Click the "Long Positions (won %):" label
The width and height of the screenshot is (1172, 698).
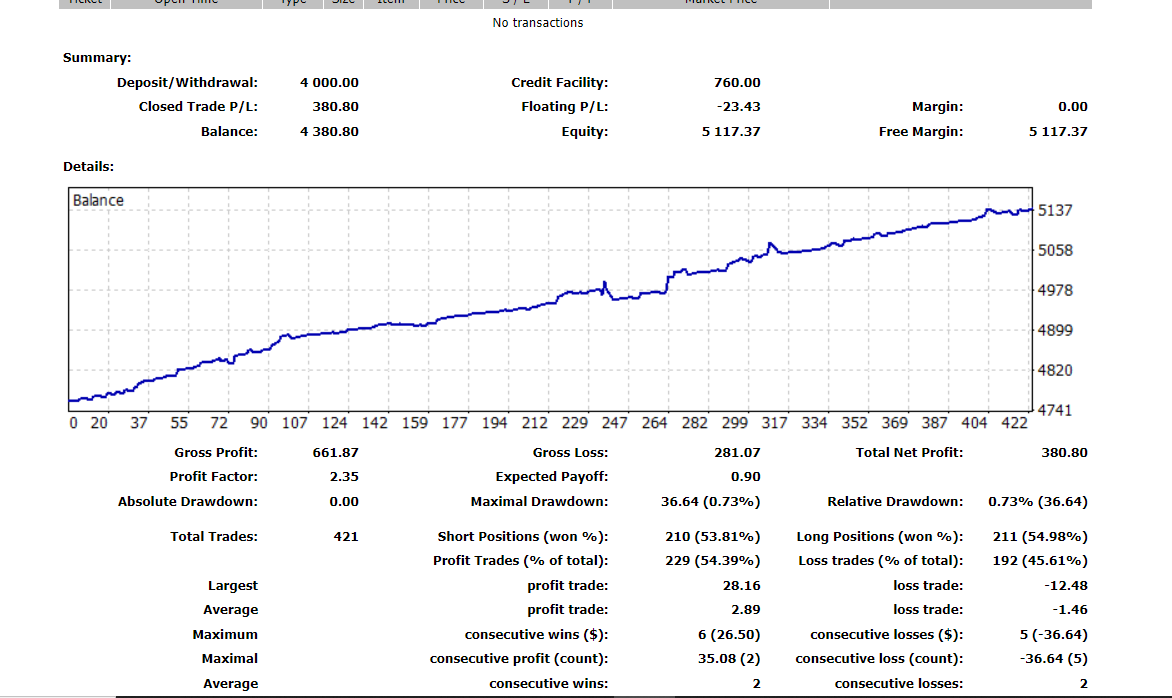880,537
